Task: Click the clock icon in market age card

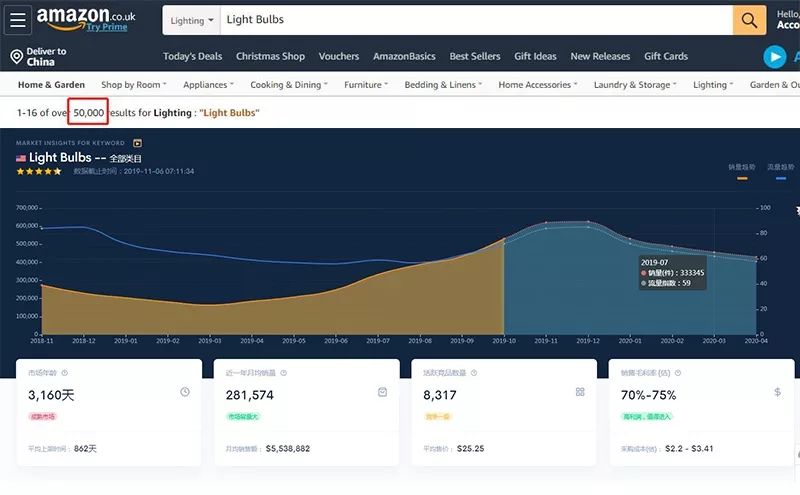Action: click(x=185, y=392)
